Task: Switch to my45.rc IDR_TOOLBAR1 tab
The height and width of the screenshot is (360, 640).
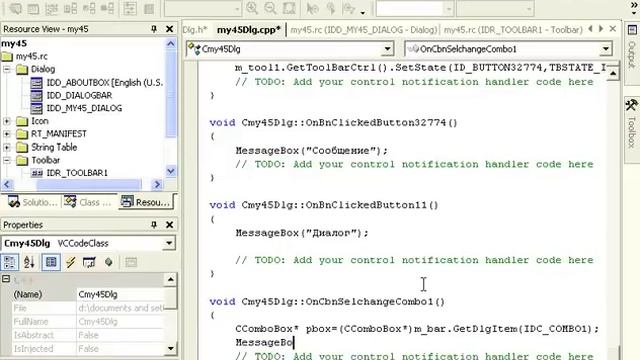Action: coord(513,30)
